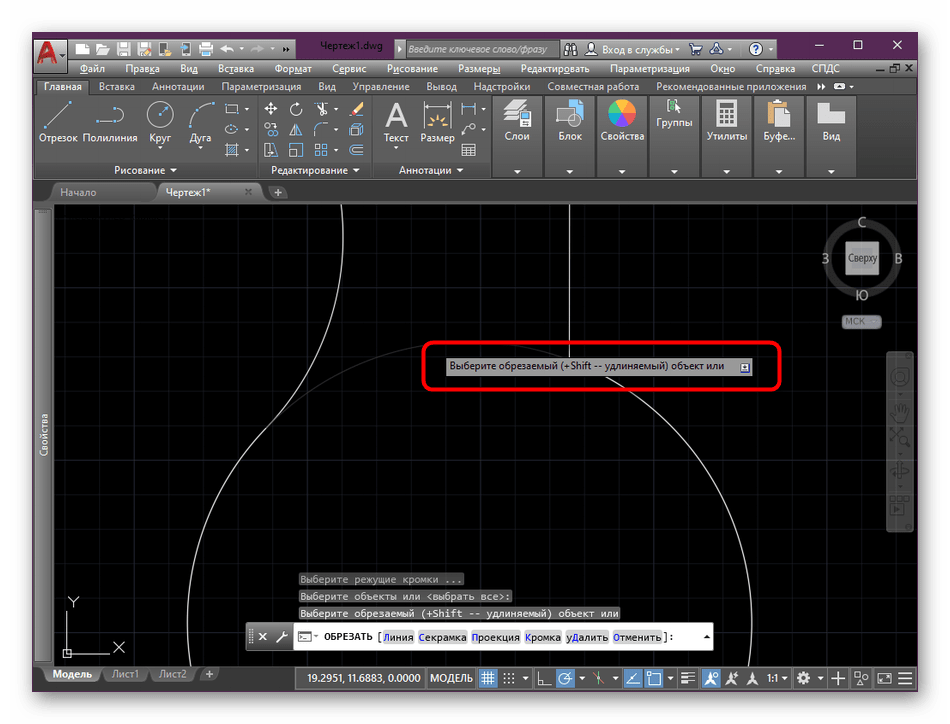Choose the Кромка option in command line
950x724 pixels.
click(542, 637)
